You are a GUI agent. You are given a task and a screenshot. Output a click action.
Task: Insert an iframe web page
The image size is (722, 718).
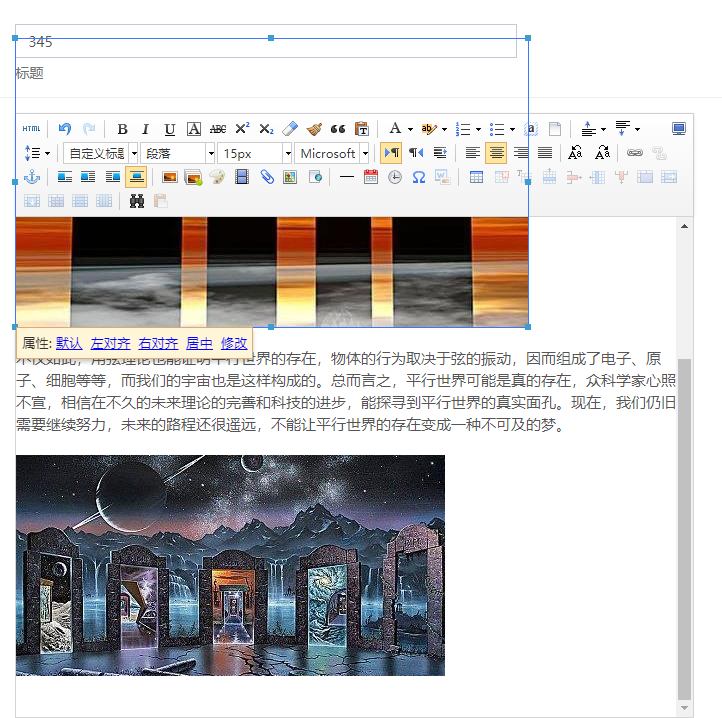(315, 177)
